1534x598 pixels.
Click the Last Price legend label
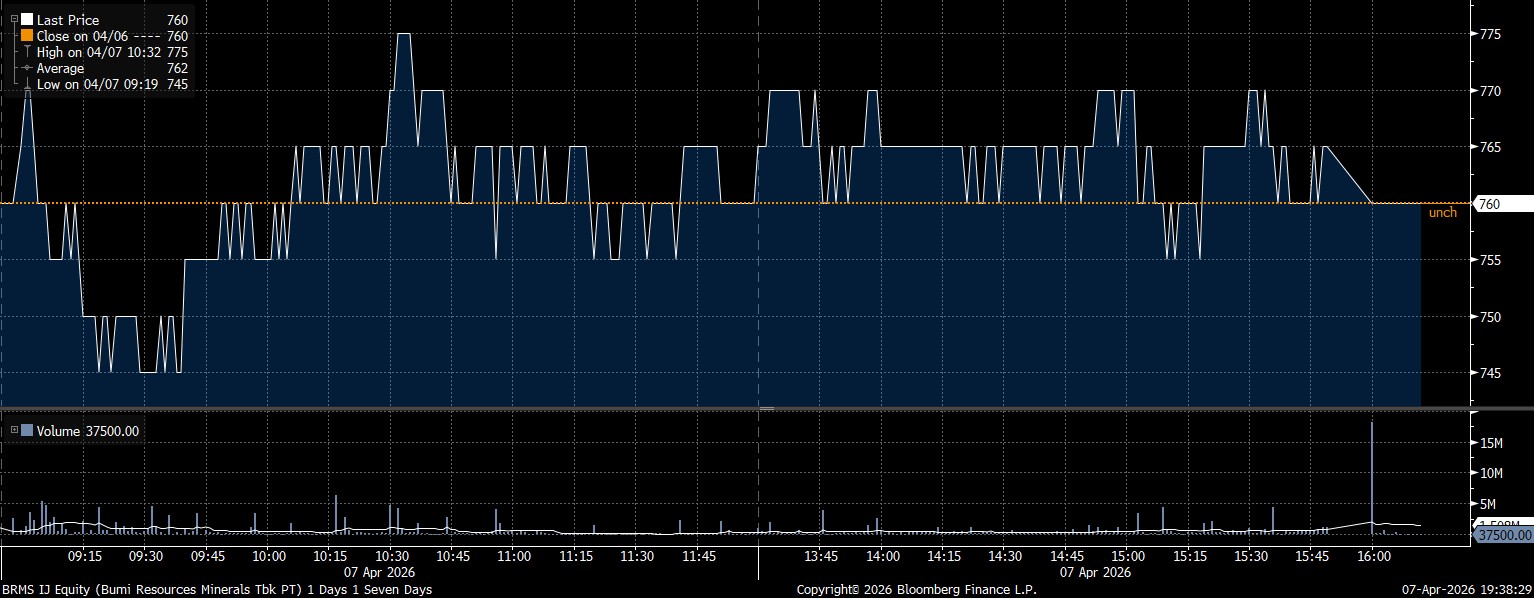68,20
